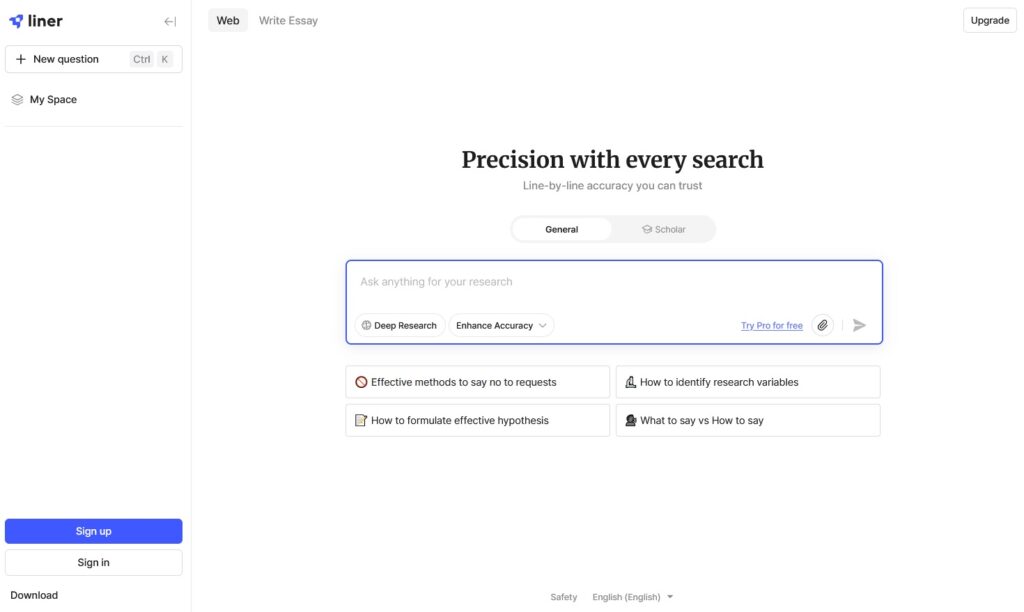1024x612 pixels.
Task: Click the Try Pro for free link
Action: point(771,325)
